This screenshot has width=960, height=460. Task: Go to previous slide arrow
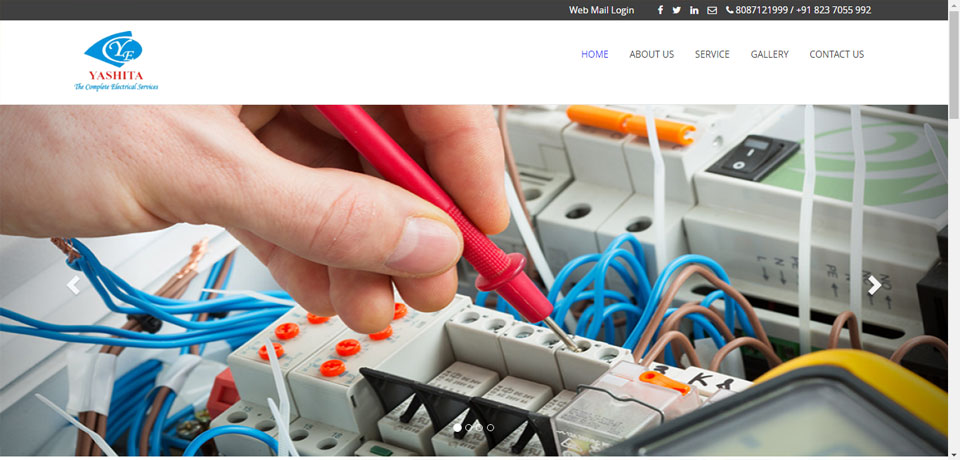click(x=73, y=285)
